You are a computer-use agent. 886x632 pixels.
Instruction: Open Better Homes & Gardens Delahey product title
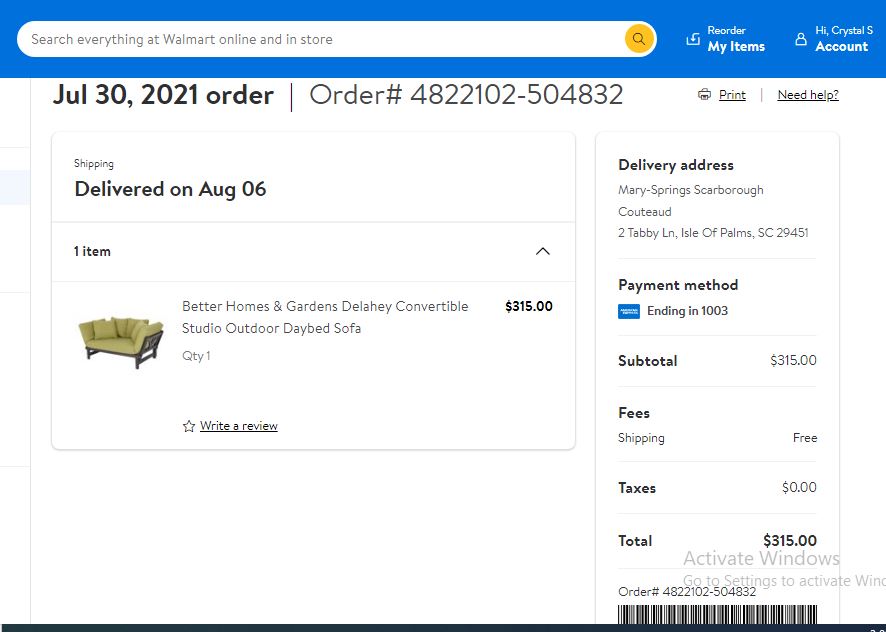pos(325,317)
